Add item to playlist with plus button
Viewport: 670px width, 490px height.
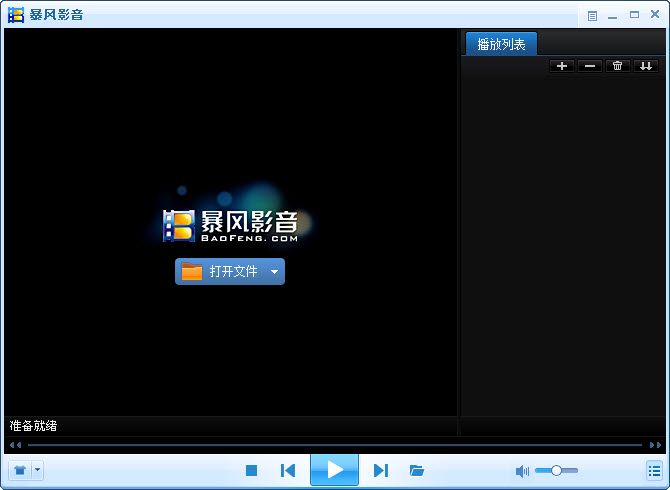point(562,66)
